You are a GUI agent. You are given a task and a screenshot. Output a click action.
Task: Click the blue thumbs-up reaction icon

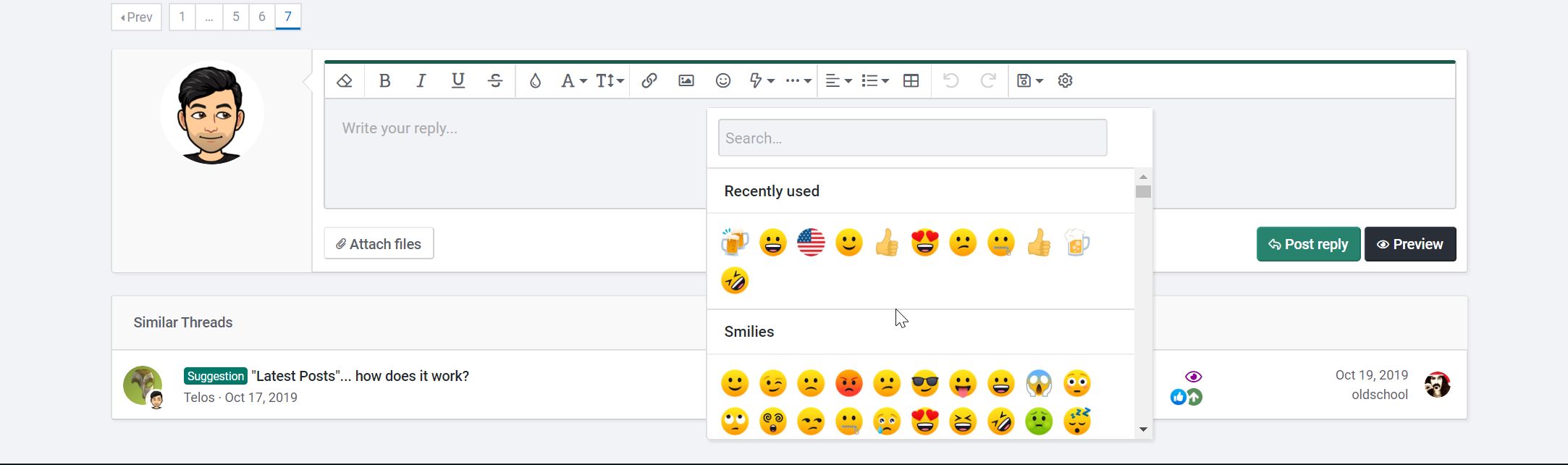click(x=1179, y=397)
